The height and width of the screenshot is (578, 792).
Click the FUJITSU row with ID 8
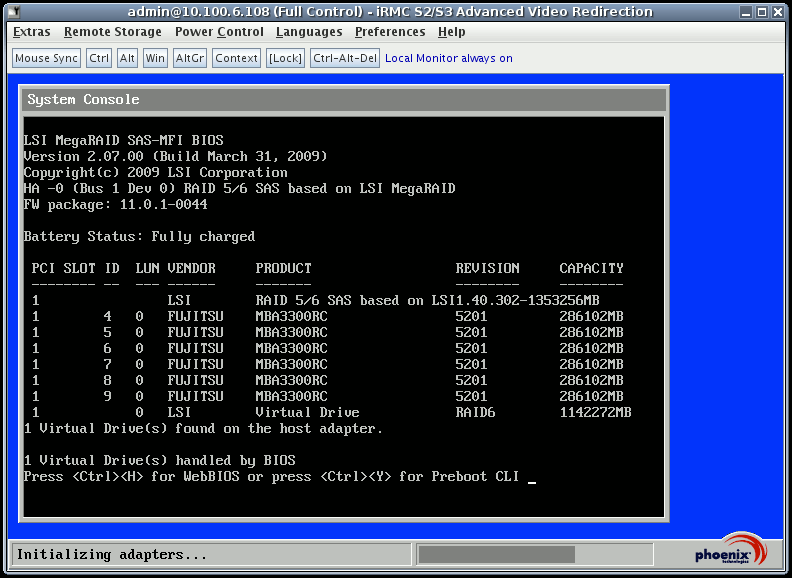[x=327, y=380]
